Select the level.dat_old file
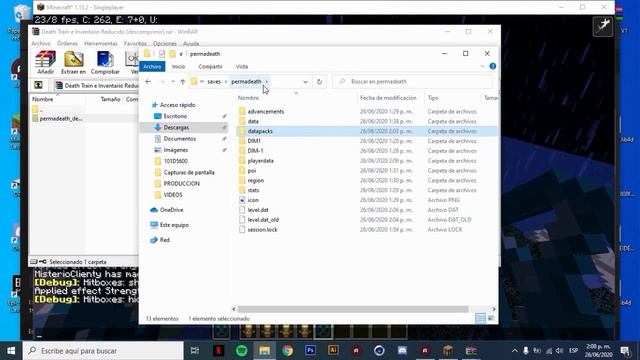640x360 pixels. pyautogui.click(x=263, y=220)
